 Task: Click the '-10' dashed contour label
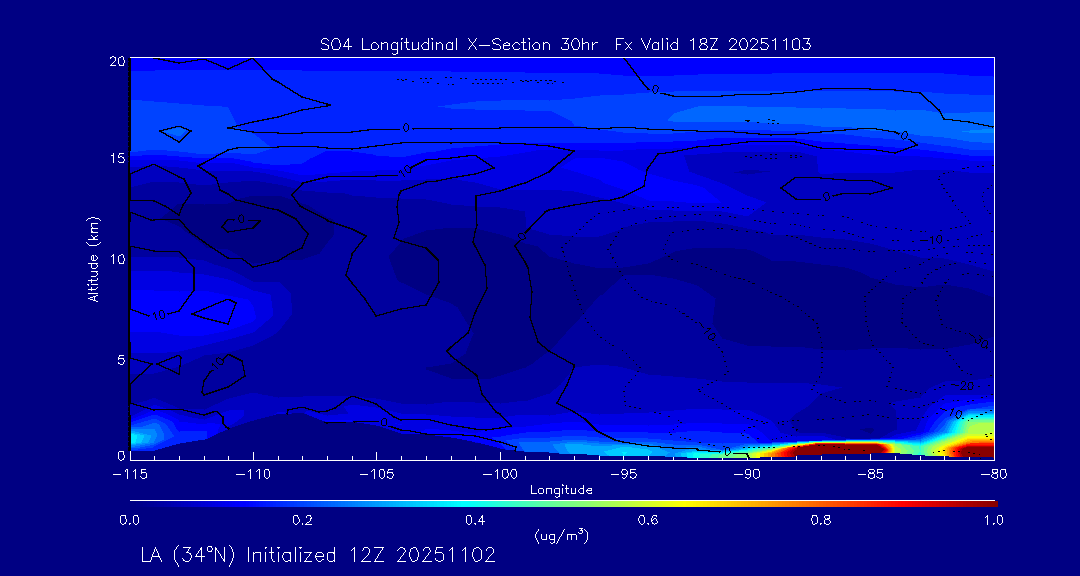[933, 240]
